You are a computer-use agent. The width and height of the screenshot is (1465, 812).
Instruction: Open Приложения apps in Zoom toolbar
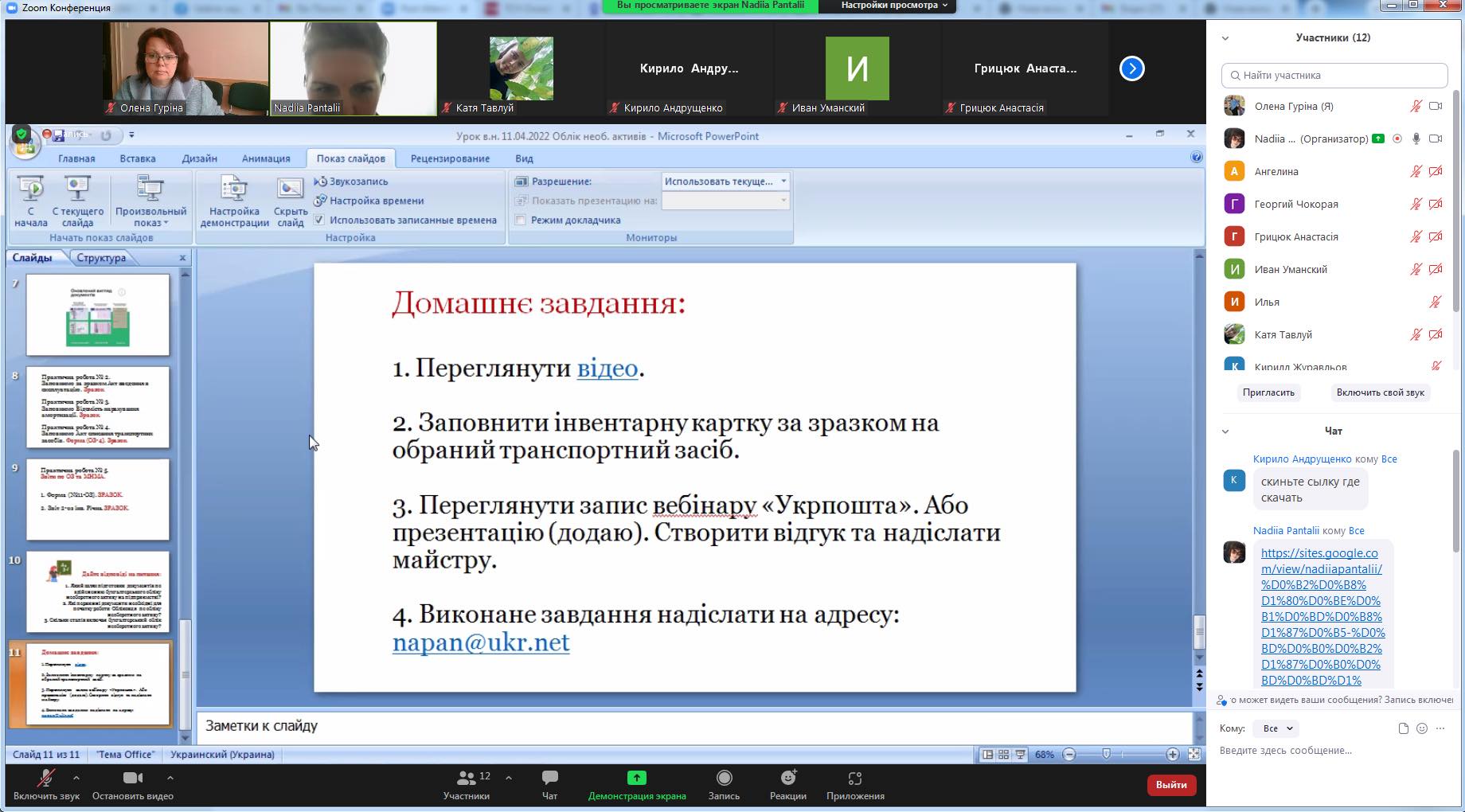tap(855, 784)
